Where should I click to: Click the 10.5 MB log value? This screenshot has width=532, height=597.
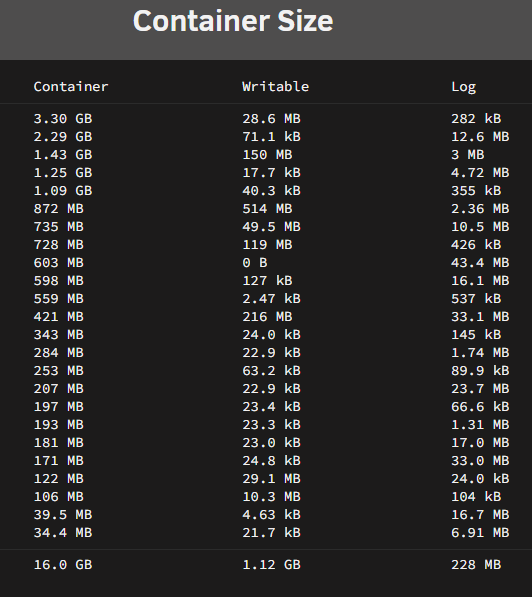click(480, 227)
